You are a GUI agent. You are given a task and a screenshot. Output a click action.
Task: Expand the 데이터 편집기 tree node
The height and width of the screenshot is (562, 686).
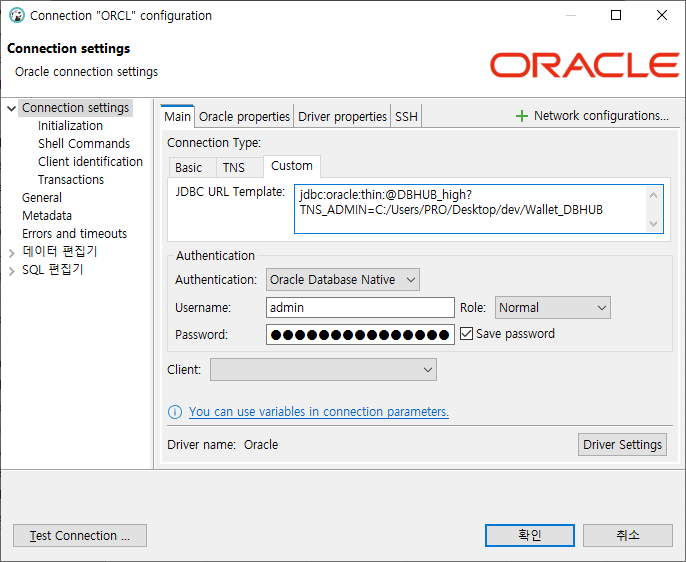(x=12, y=252)
